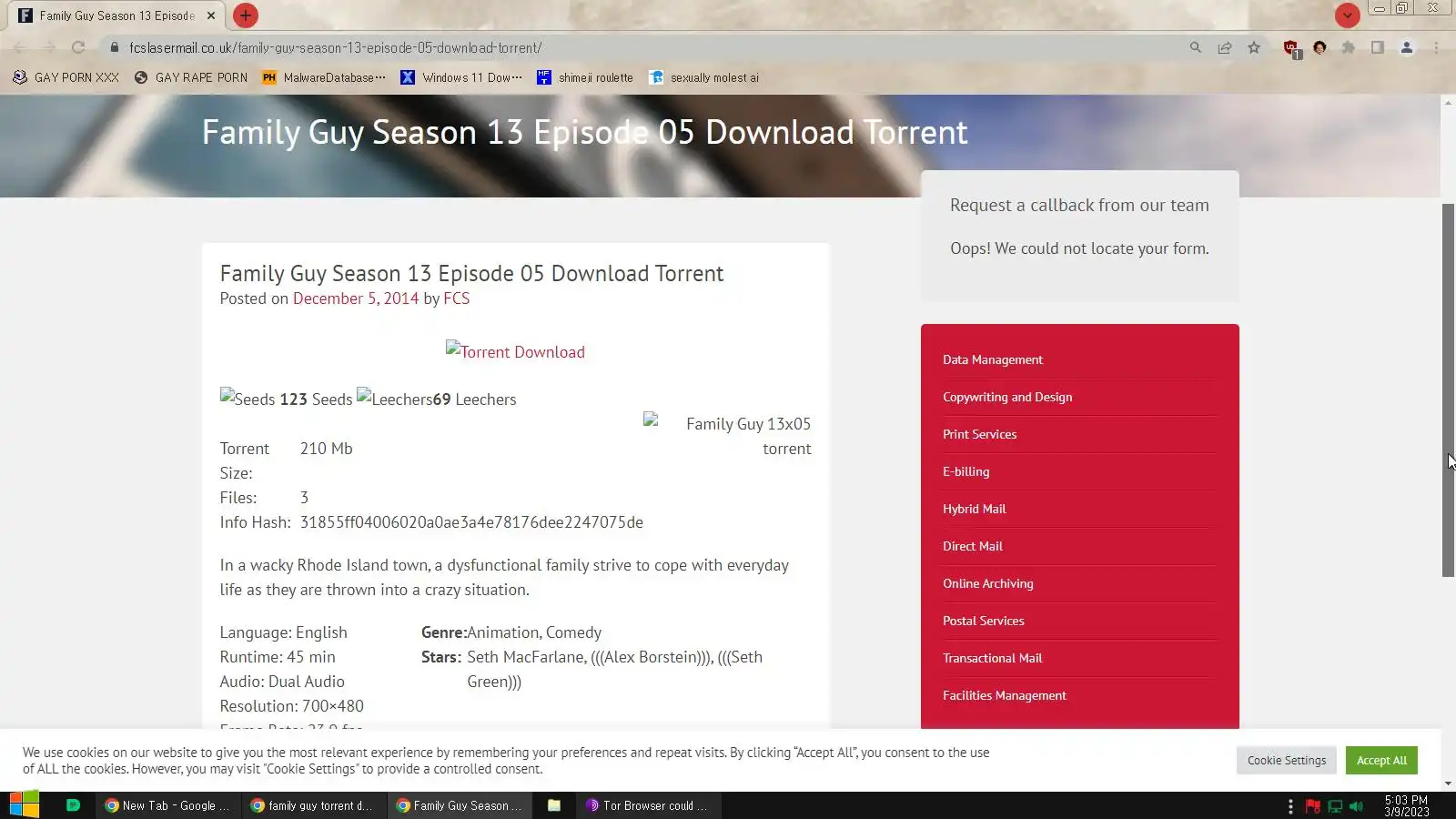
Task: Open Print Services in the sidebar
Action: point(980,434)
